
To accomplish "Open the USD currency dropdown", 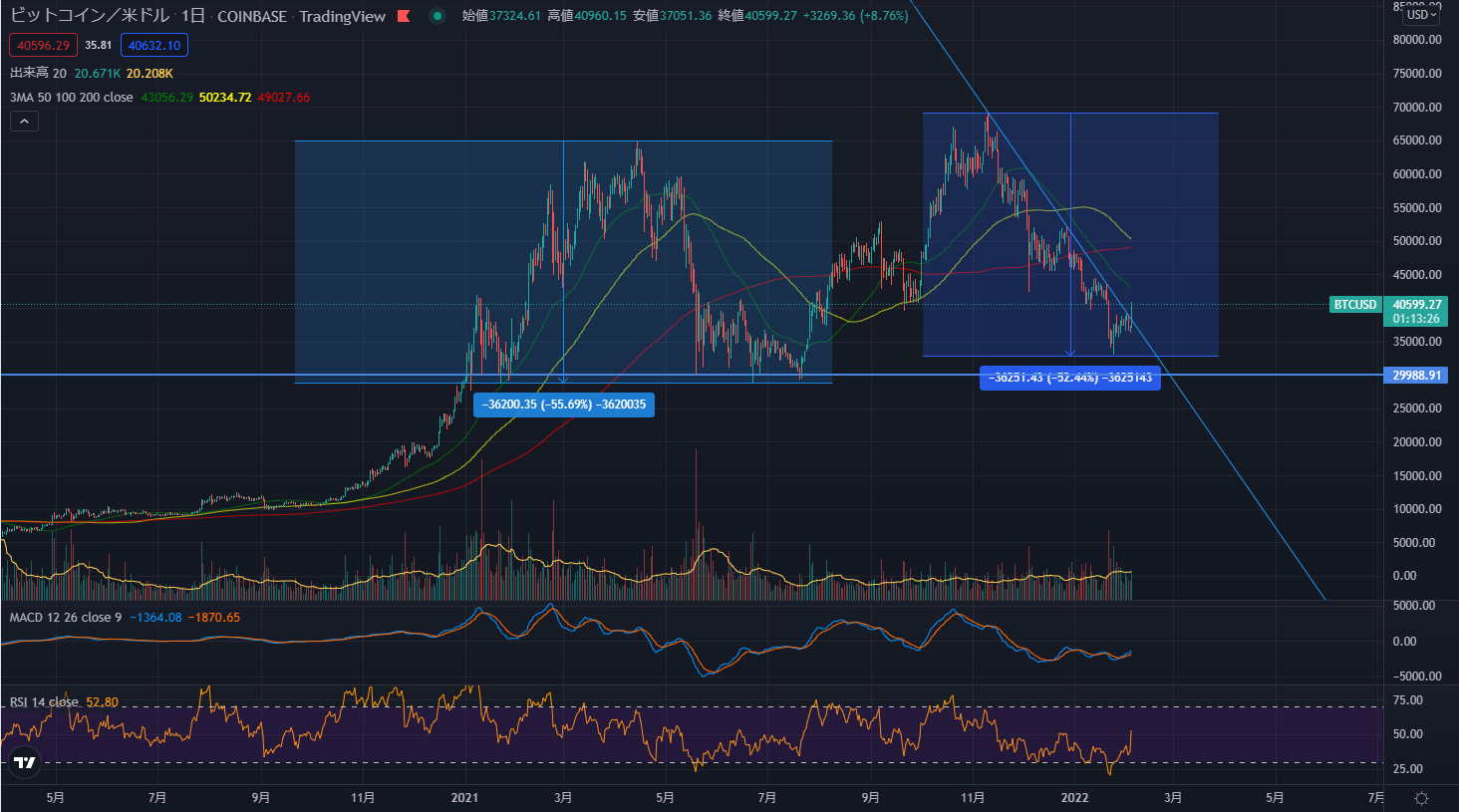I will tap(1422, 15).
